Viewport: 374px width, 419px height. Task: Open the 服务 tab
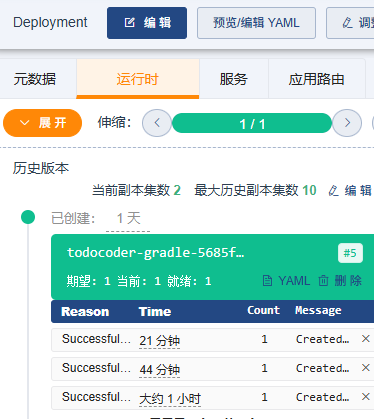(x=234, y=79)
